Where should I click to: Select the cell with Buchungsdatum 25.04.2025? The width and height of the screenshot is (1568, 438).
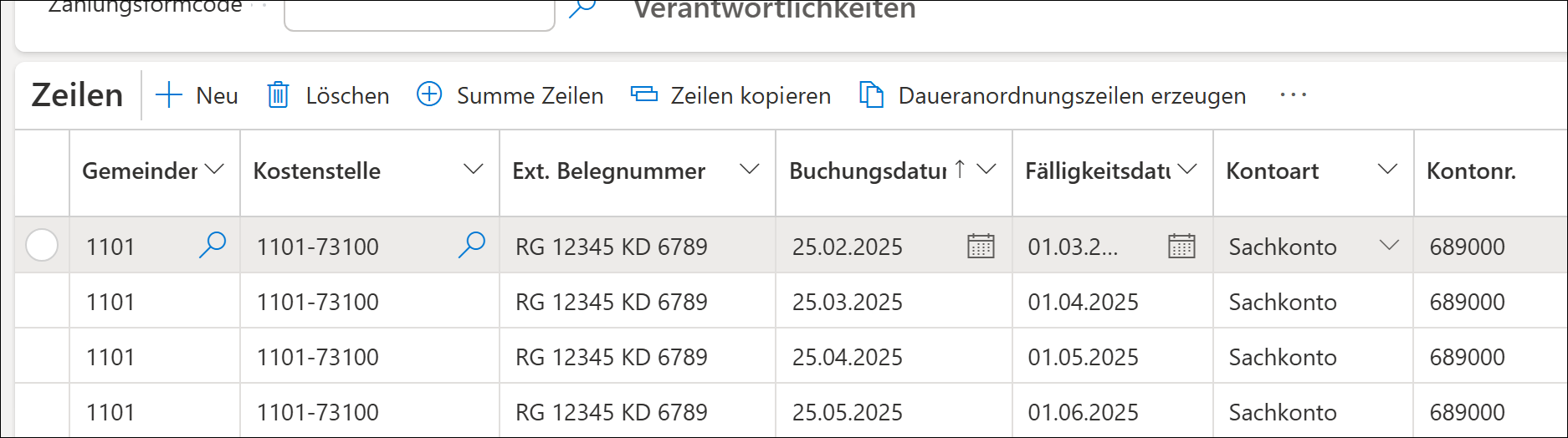(848, 357)
